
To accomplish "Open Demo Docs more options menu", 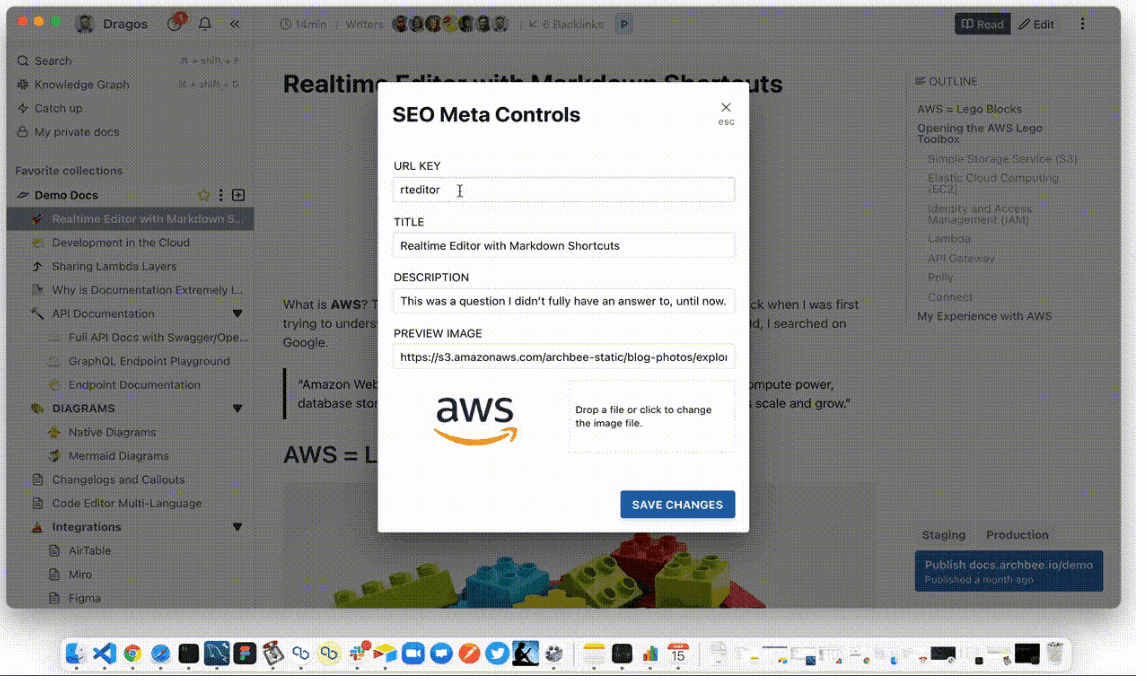I will (221, 196).
